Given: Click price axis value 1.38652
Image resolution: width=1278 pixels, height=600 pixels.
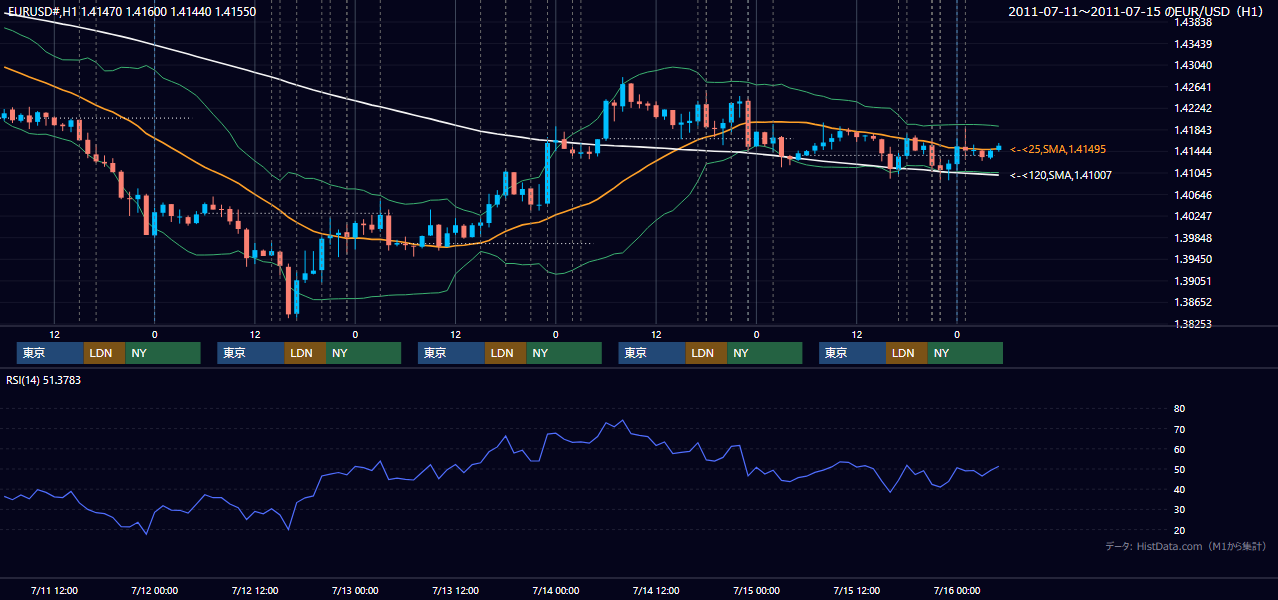Looking at the screenshot, I should [x=1192, y=302].
